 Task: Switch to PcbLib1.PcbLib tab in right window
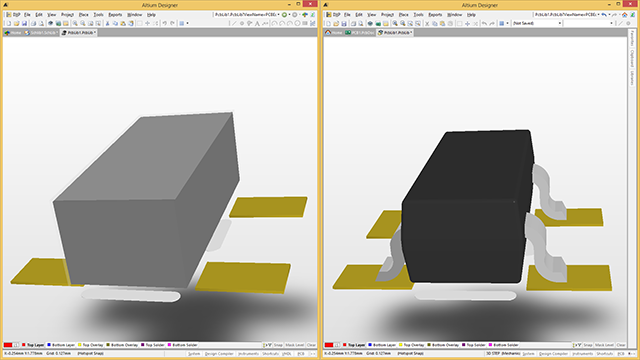395,33
